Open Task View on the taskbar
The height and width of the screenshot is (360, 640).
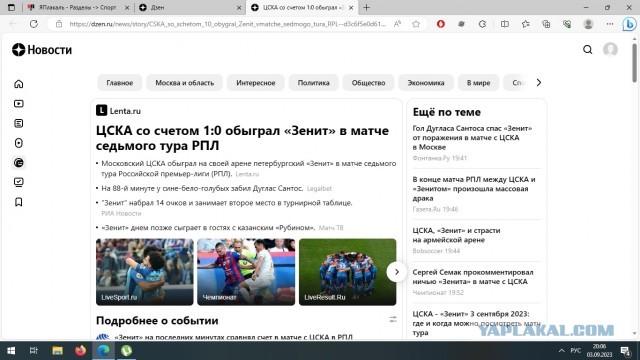[x=34, y=351]
